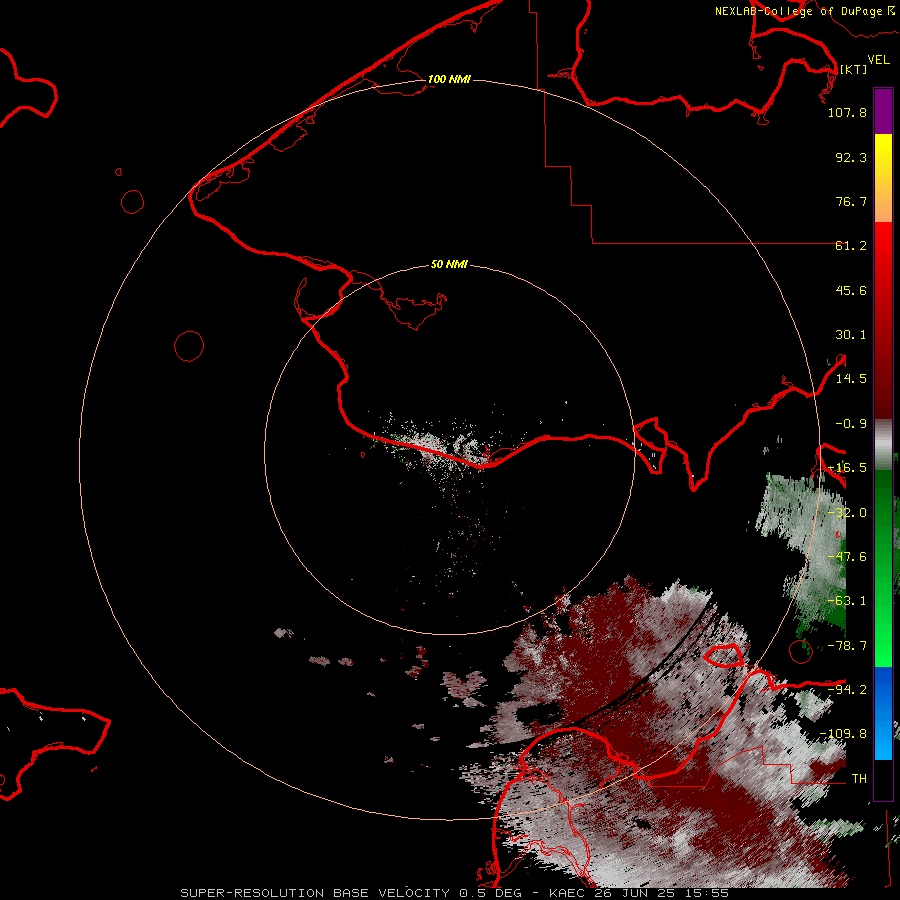Select the -0.9 scale value

coord(851,424)
